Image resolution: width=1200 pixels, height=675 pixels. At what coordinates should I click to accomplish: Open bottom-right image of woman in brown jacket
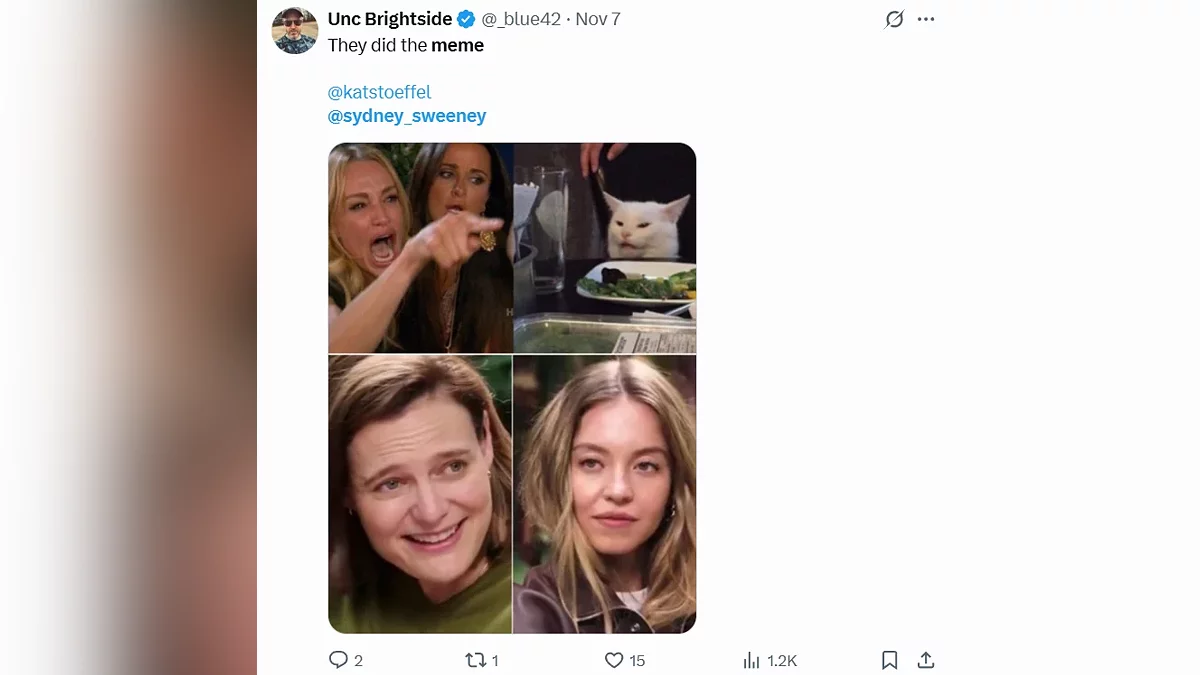pos(605,494)
